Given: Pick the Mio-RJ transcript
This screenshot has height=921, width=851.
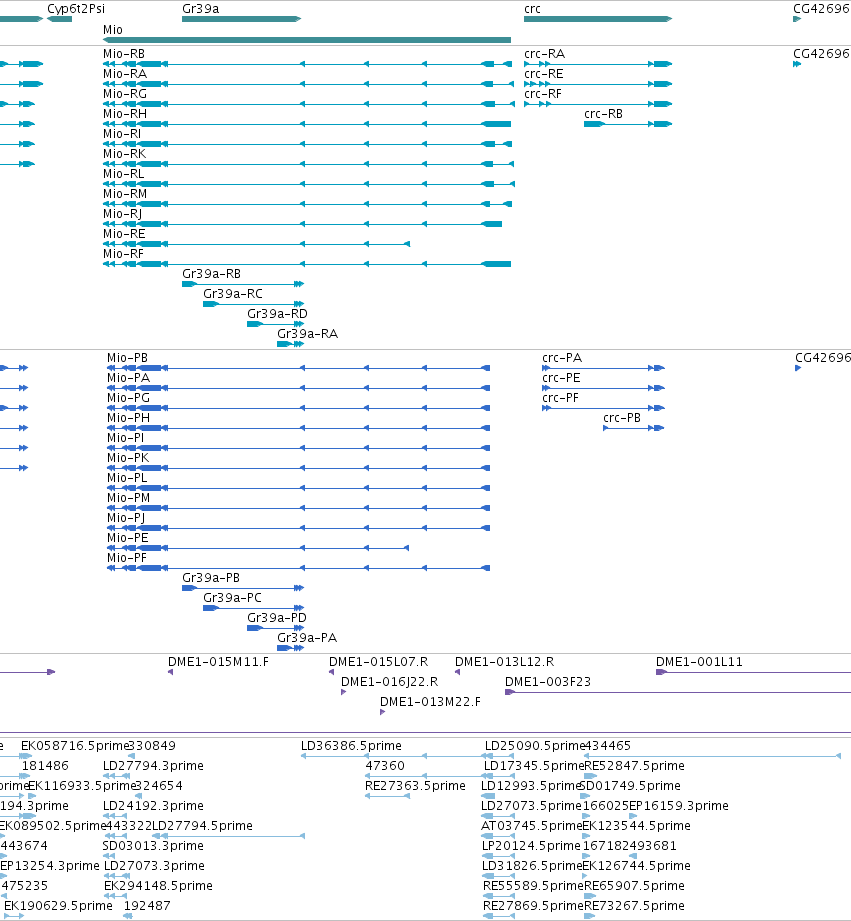Looking at the screenshot, I should coord(122,214).
